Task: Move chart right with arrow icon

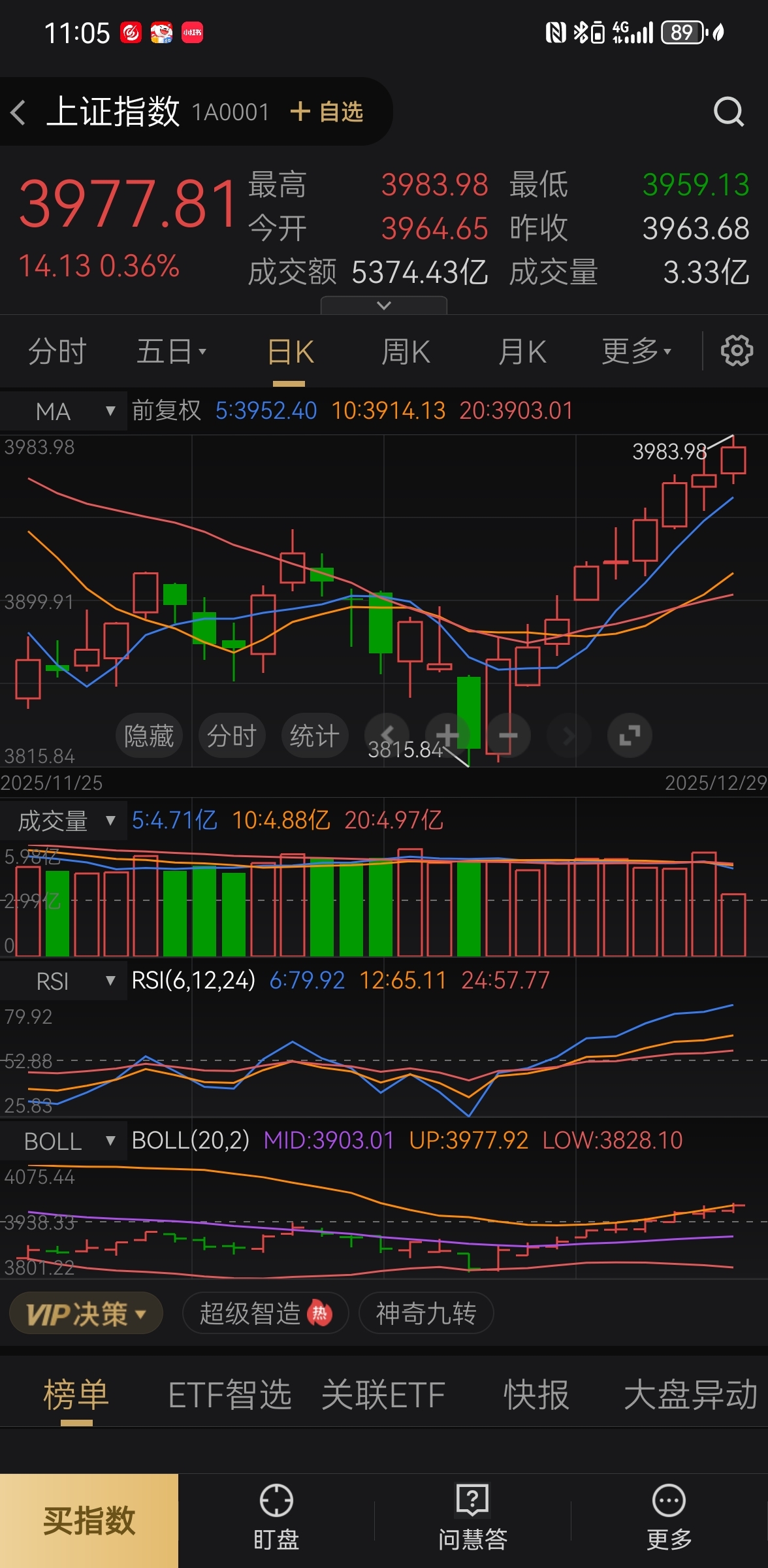Action: [569, 736]
